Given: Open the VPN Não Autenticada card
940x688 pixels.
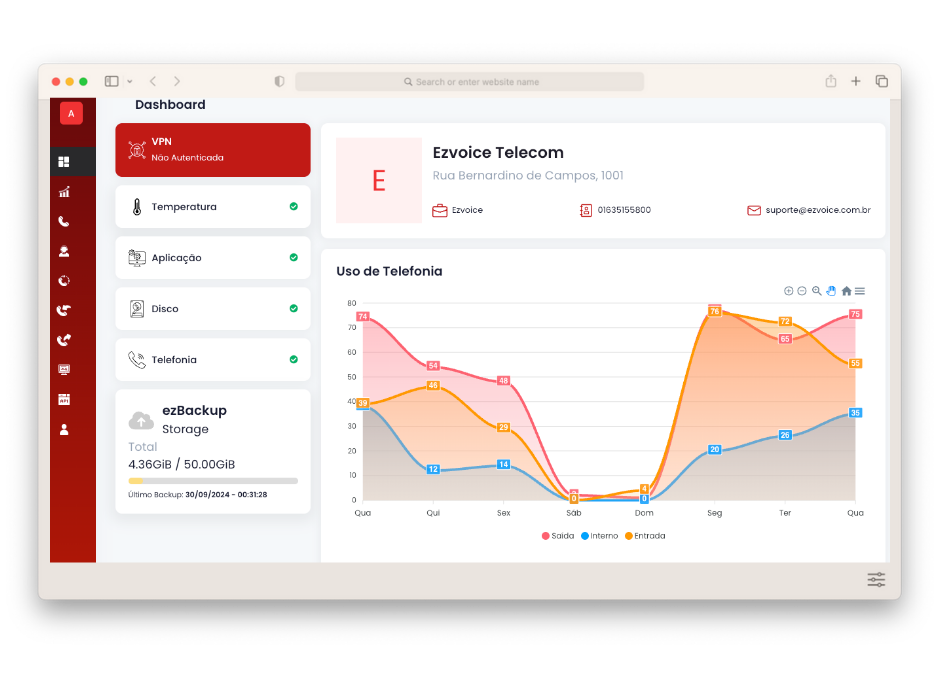Looking at the screenshot, I should point(213,150).
